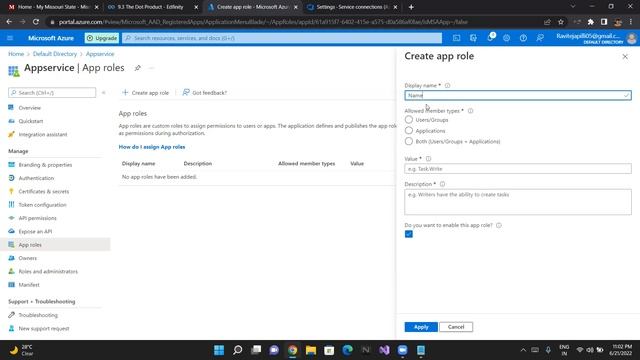This screenshot has width=640, height=360.
Task: Click the Upgrade button in header
Action: tap(102, 38)
